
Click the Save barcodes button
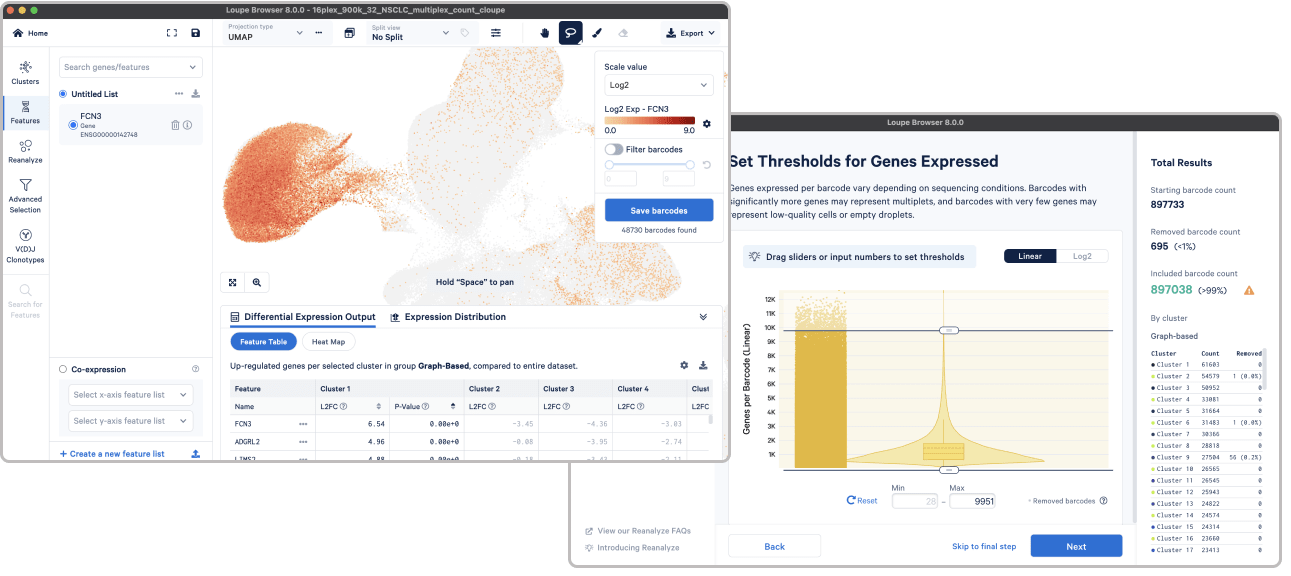[x=658, y=211]
